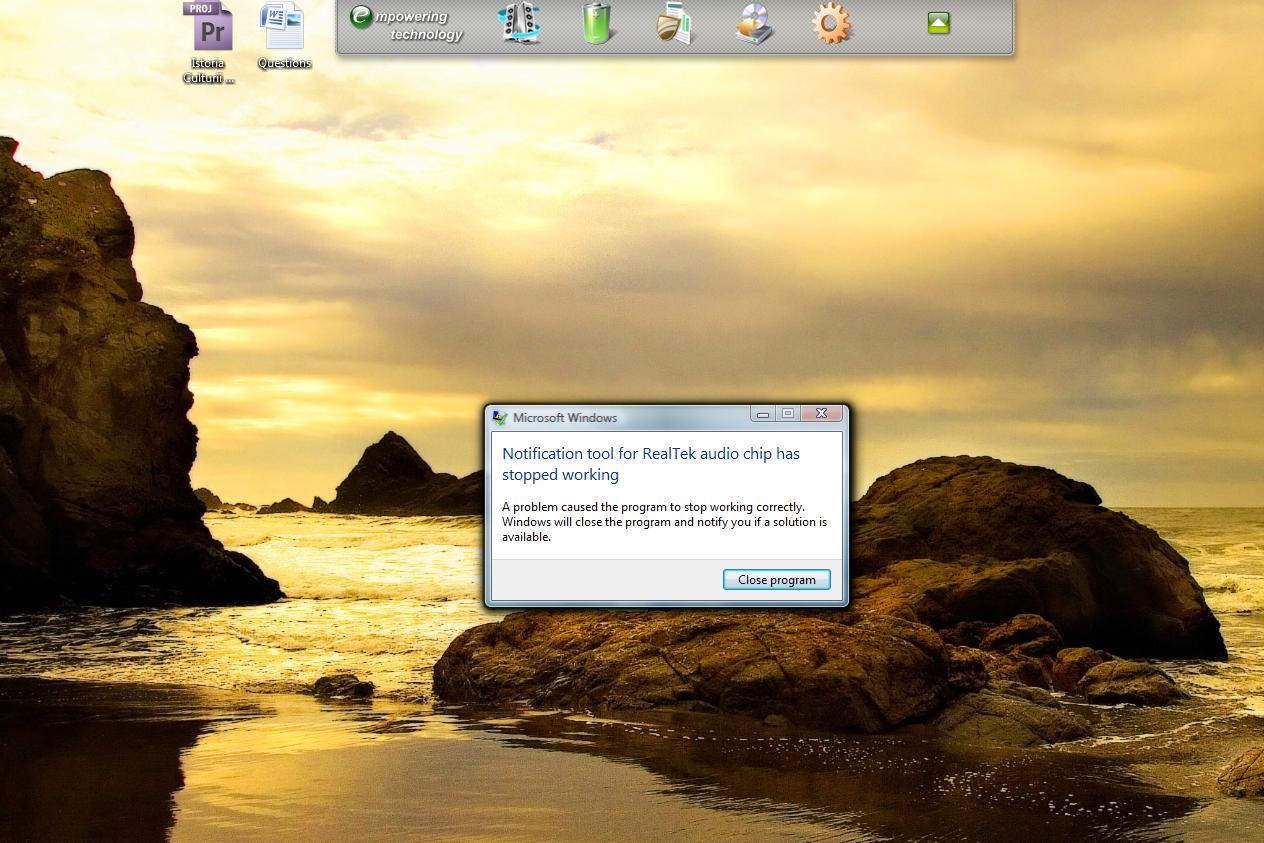Open the Acer audio speakers utility icon
Viewport: 1264px width, 843px height.
pyautogui.click(x=520, y=24)
